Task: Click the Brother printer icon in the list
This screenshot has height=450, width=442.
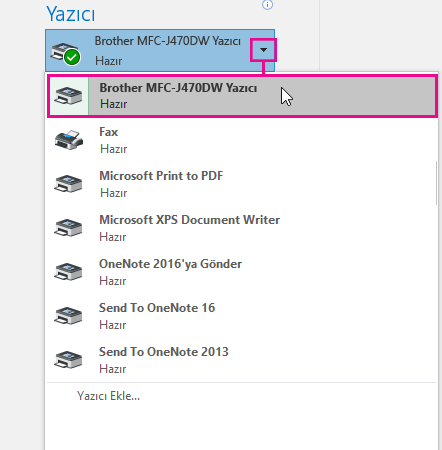Action: coord(68,96)
